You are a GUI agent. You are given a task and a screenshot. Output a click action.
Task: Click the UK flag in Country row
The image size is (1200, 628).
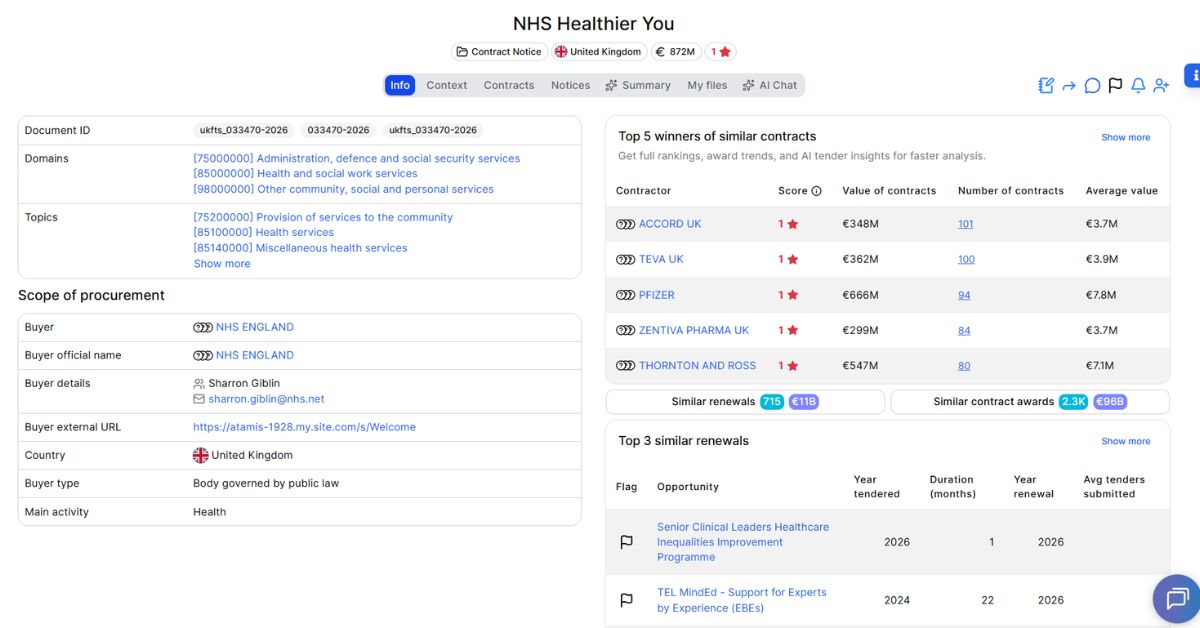point(200,455)
